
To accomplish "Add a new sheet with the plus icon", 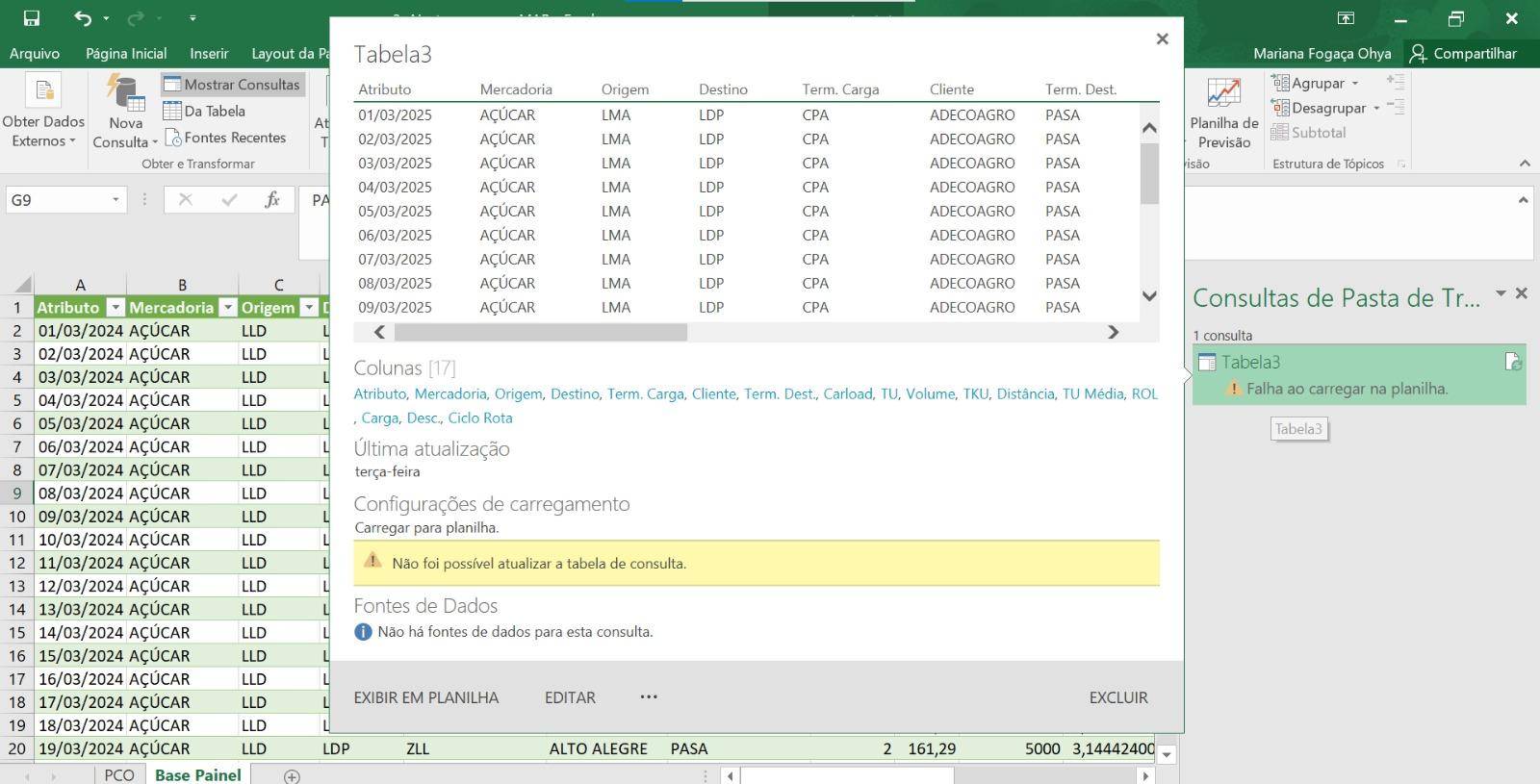I will click(x=292, y=776).
